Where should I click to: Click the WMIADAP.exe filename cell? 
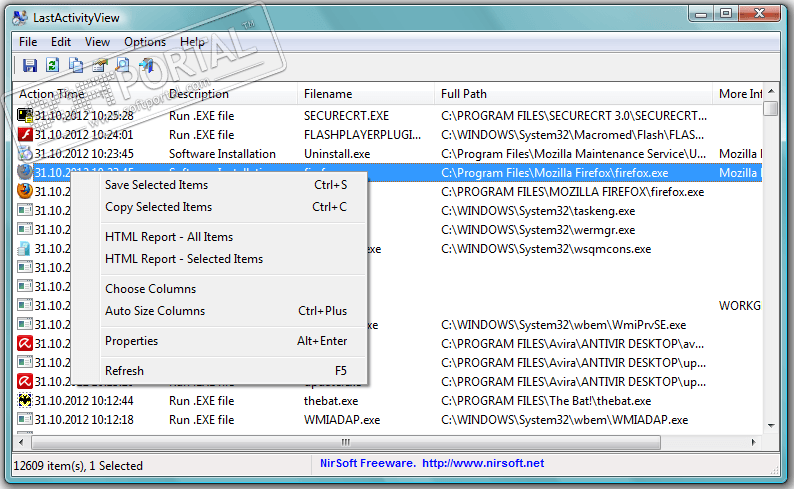(x=342, y=420)
